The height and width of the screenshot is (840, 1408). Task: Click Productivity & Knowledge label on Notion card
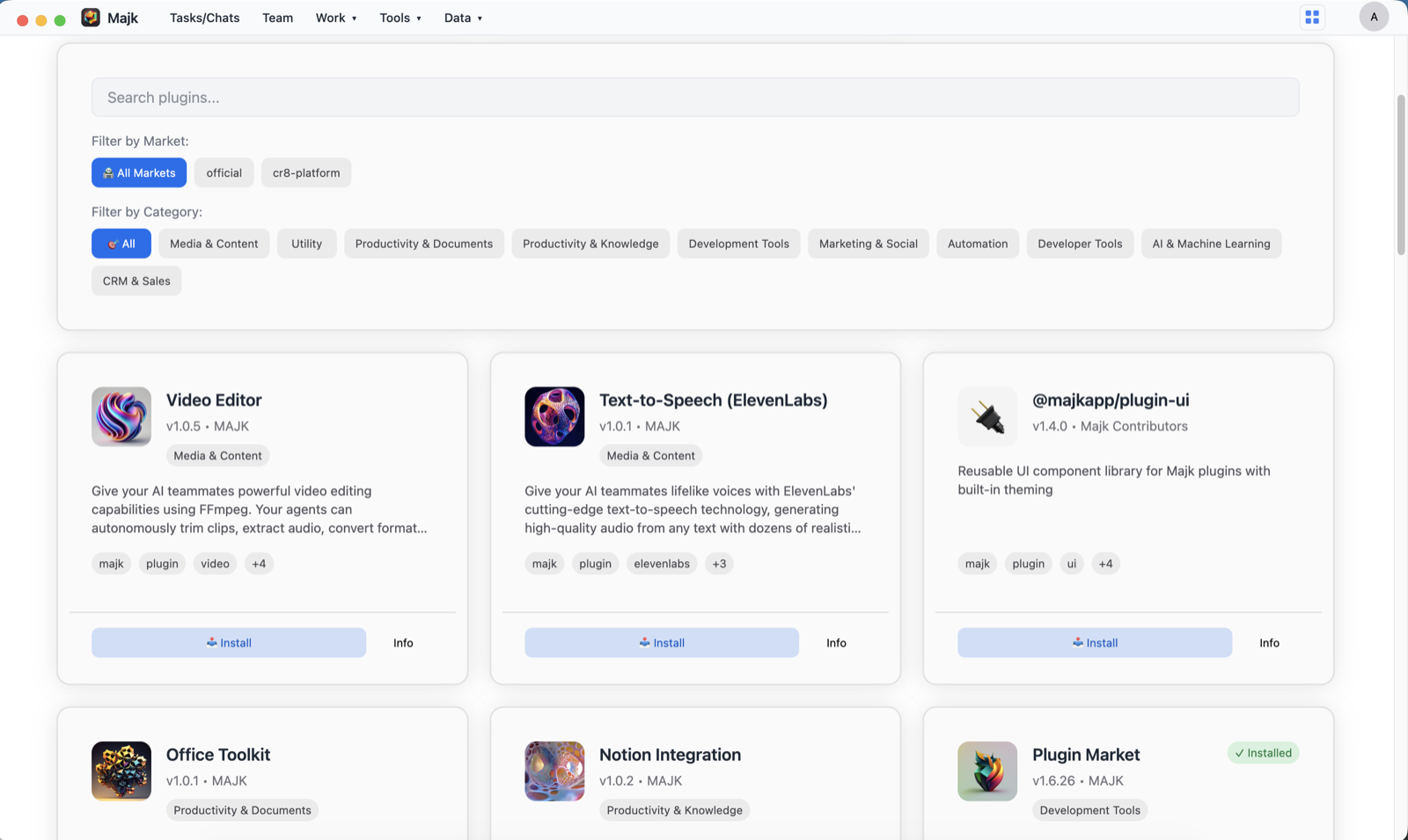(674, 810)
